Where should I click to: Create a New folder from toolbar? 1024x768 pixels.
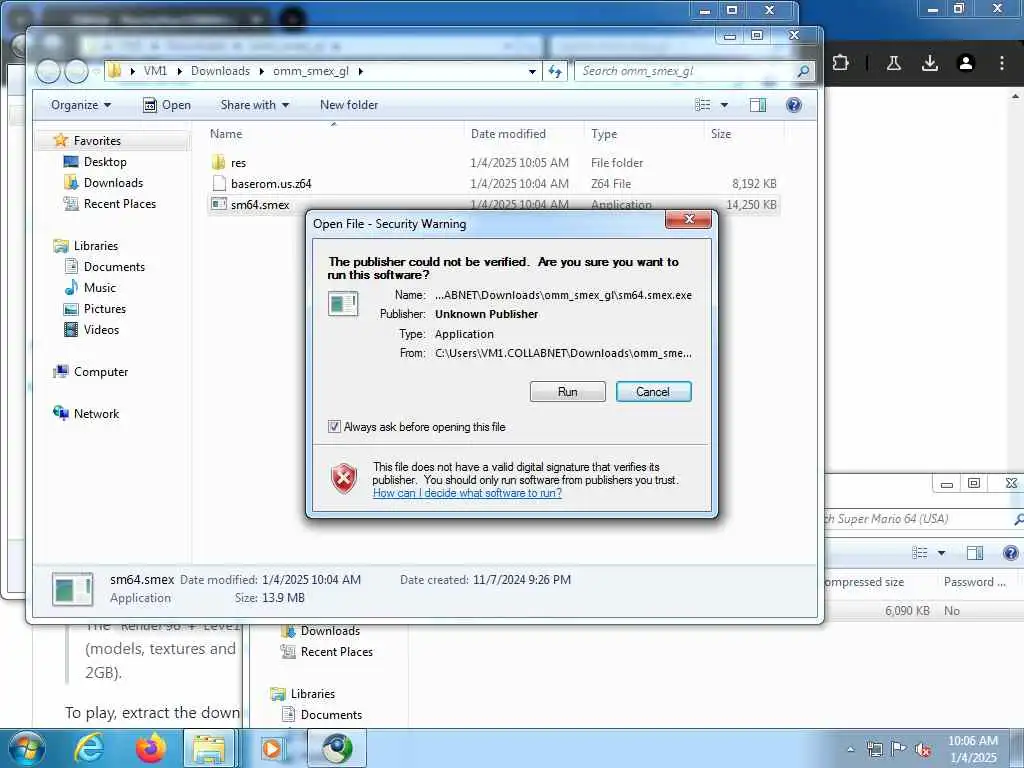pyautogui.click(x=349, y=105)
